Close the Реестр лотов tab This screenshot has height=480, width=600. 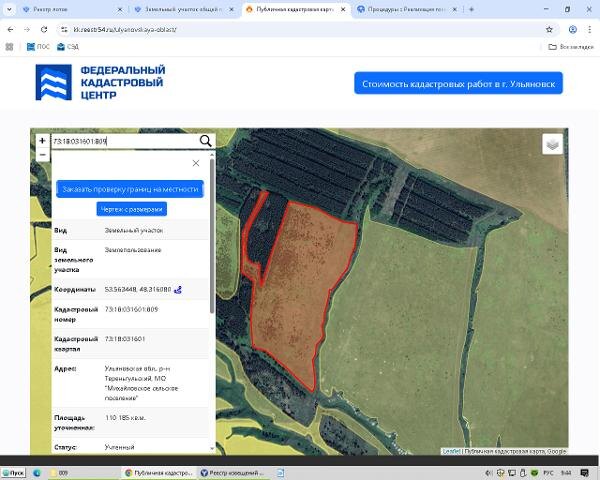point(119,9)
